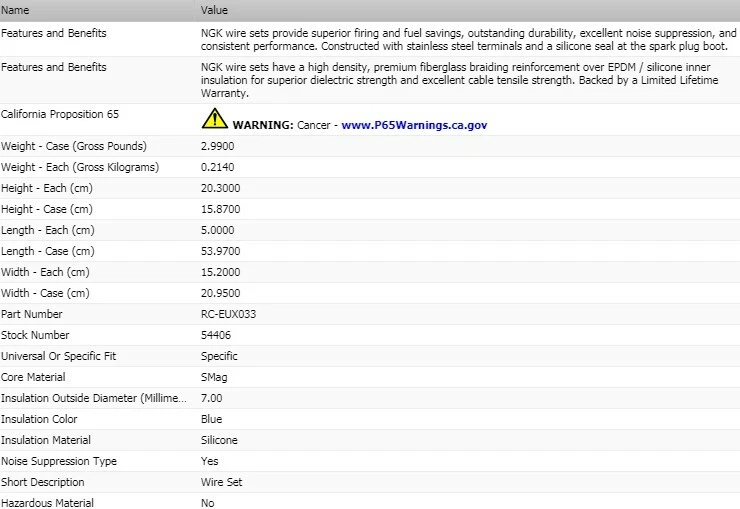Click the Height - Each value 20.3000
This screenshot has width=740, height=509.
coord(220,188)
